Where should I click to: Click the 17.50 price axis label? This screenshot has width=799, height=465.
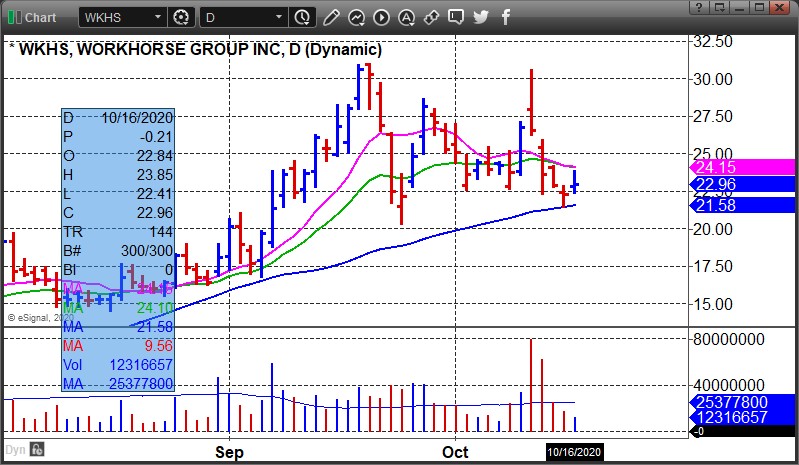tap(713, 266)
